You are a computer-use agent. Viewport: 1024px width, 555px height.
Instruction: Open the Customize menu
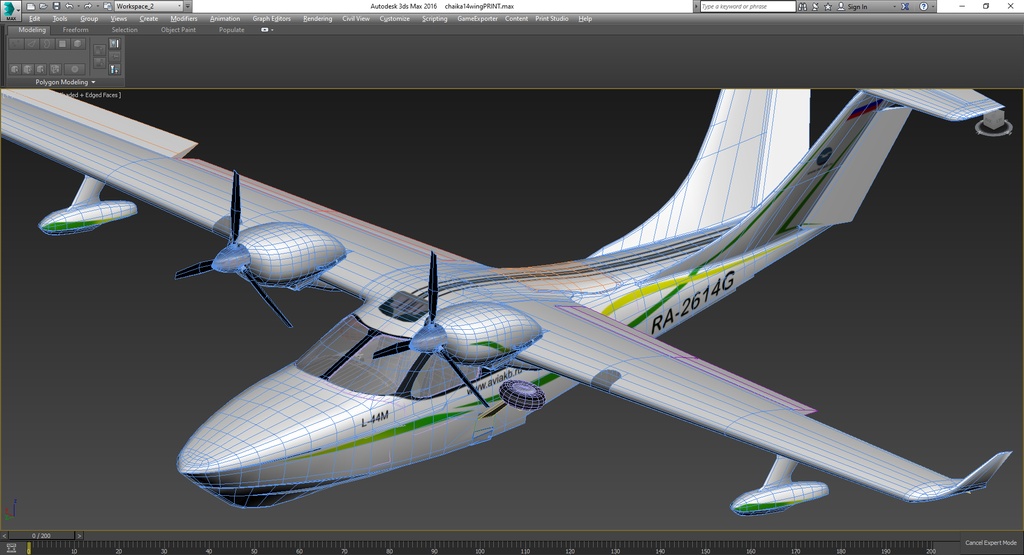[x=395, y=19]
